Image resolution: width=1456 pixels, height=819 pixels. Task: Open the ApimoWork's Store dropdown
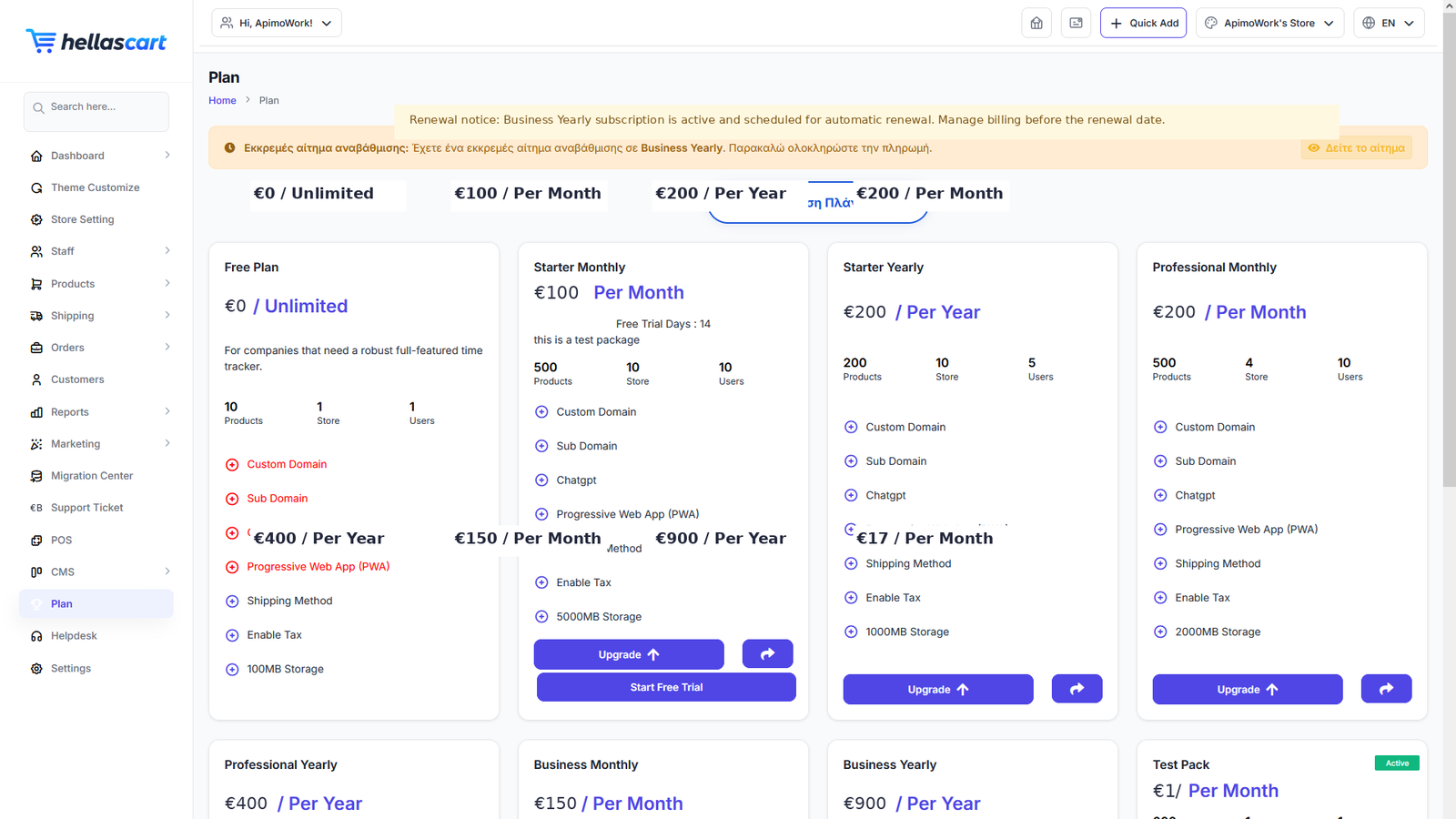1270,23
